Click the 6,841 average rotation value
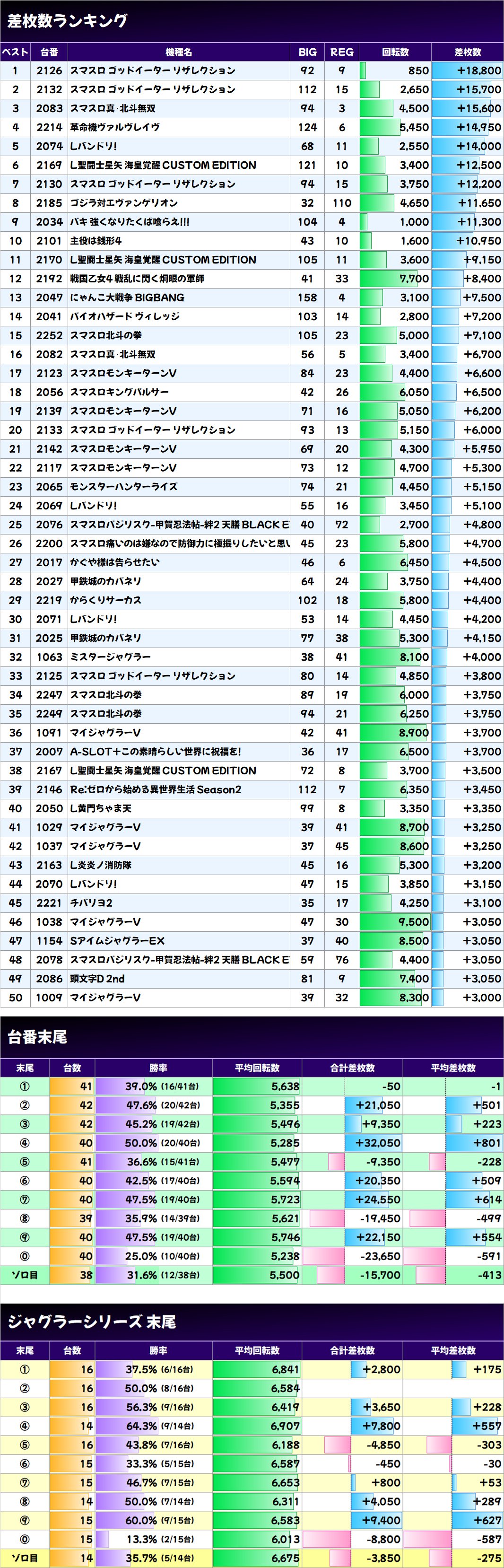Image resolution: width=504 pixels, height=1568 pixels. 286,1369
